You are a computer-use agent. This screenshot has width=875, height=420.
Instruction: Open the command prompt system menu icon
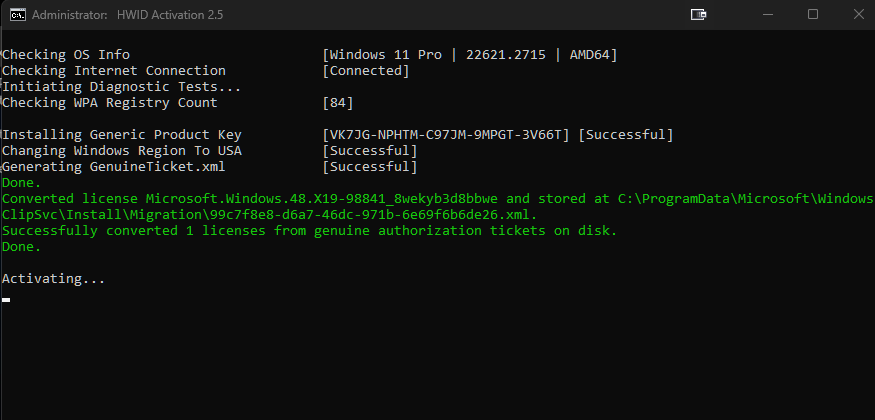tap(18, 15)
